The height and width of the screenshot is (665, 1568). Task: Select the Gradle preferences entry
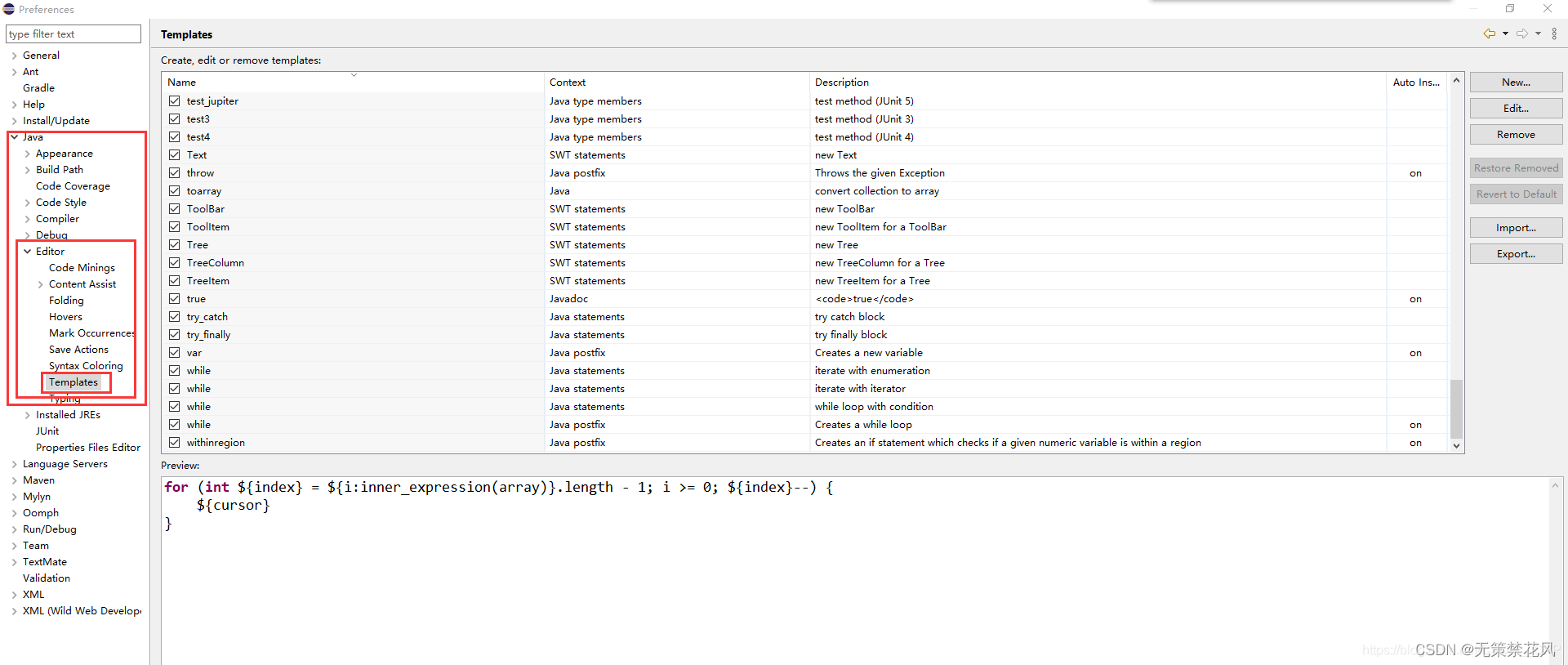(38, 88)
